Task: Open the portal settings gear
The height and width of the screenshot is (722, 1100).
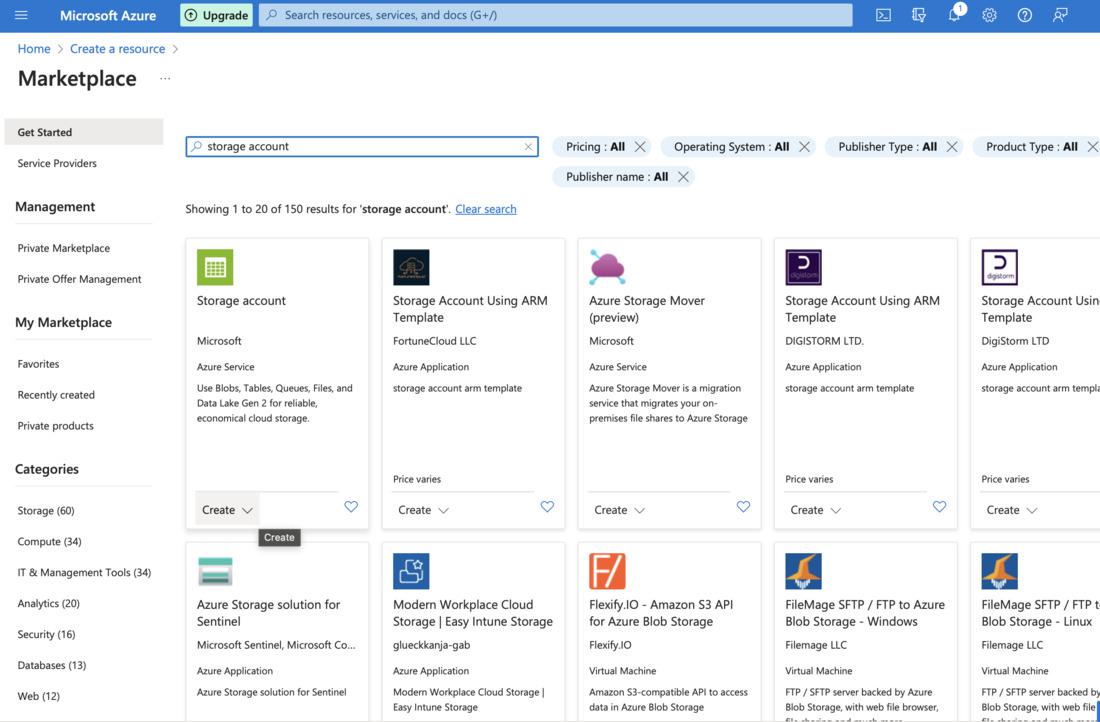Action: pos(989,15)
